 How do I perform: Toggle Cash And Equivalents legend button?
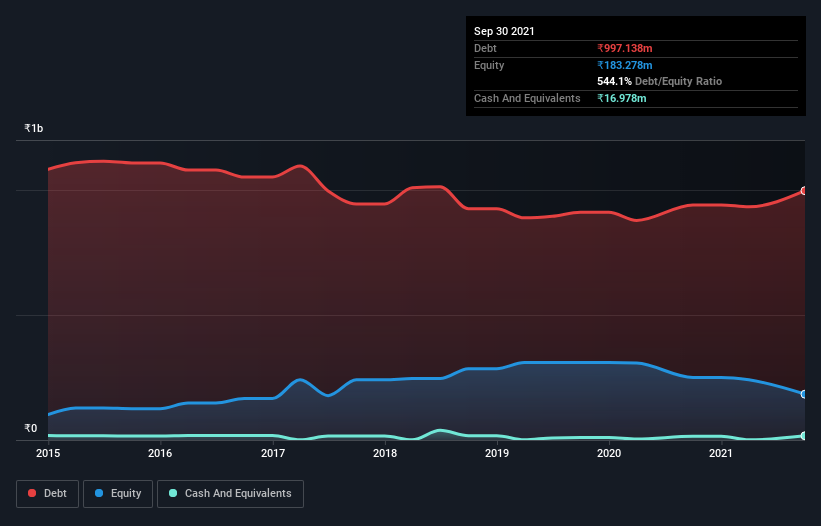coord(230,494)
